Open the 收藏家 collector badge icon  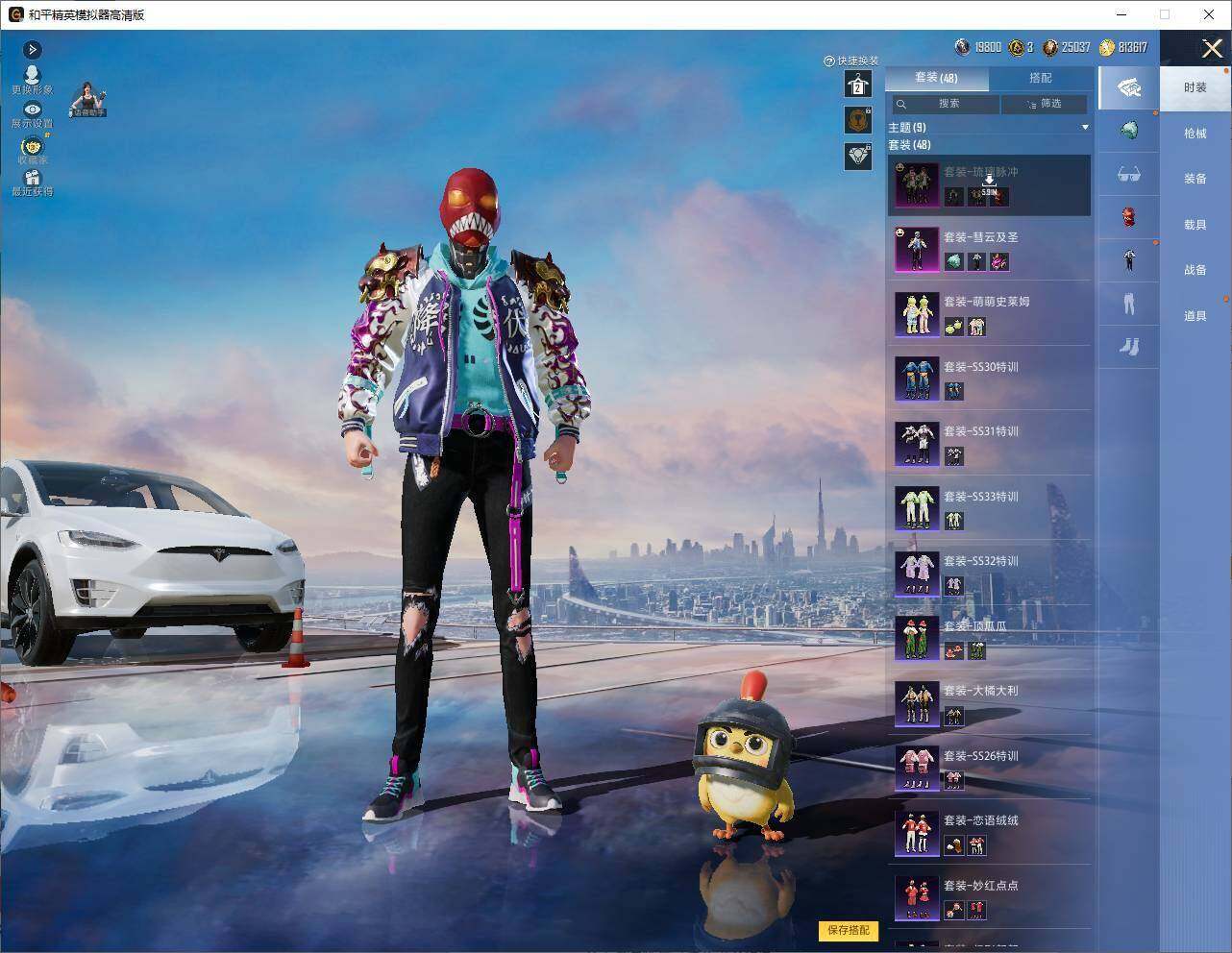click(x=32, y=150)
